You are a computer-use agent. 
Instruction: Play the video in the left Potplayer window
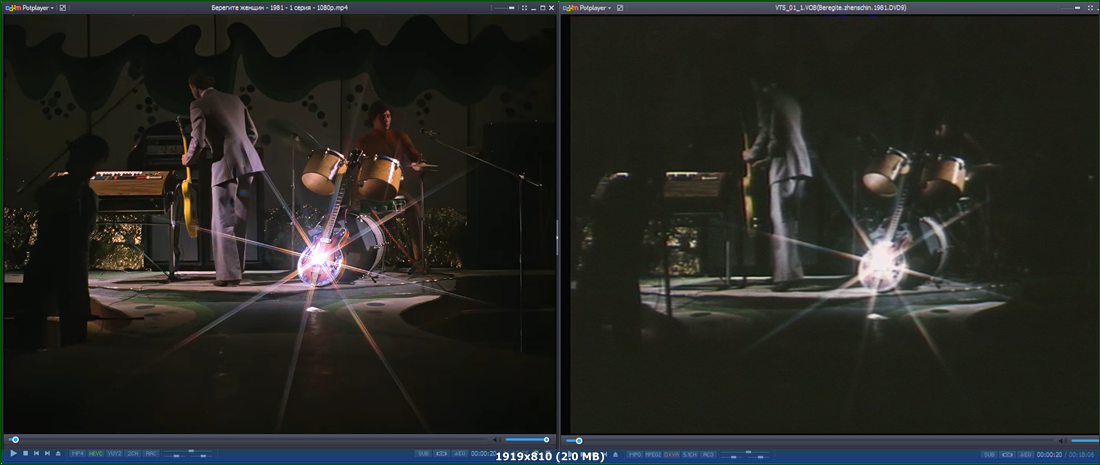click(13, 454)
